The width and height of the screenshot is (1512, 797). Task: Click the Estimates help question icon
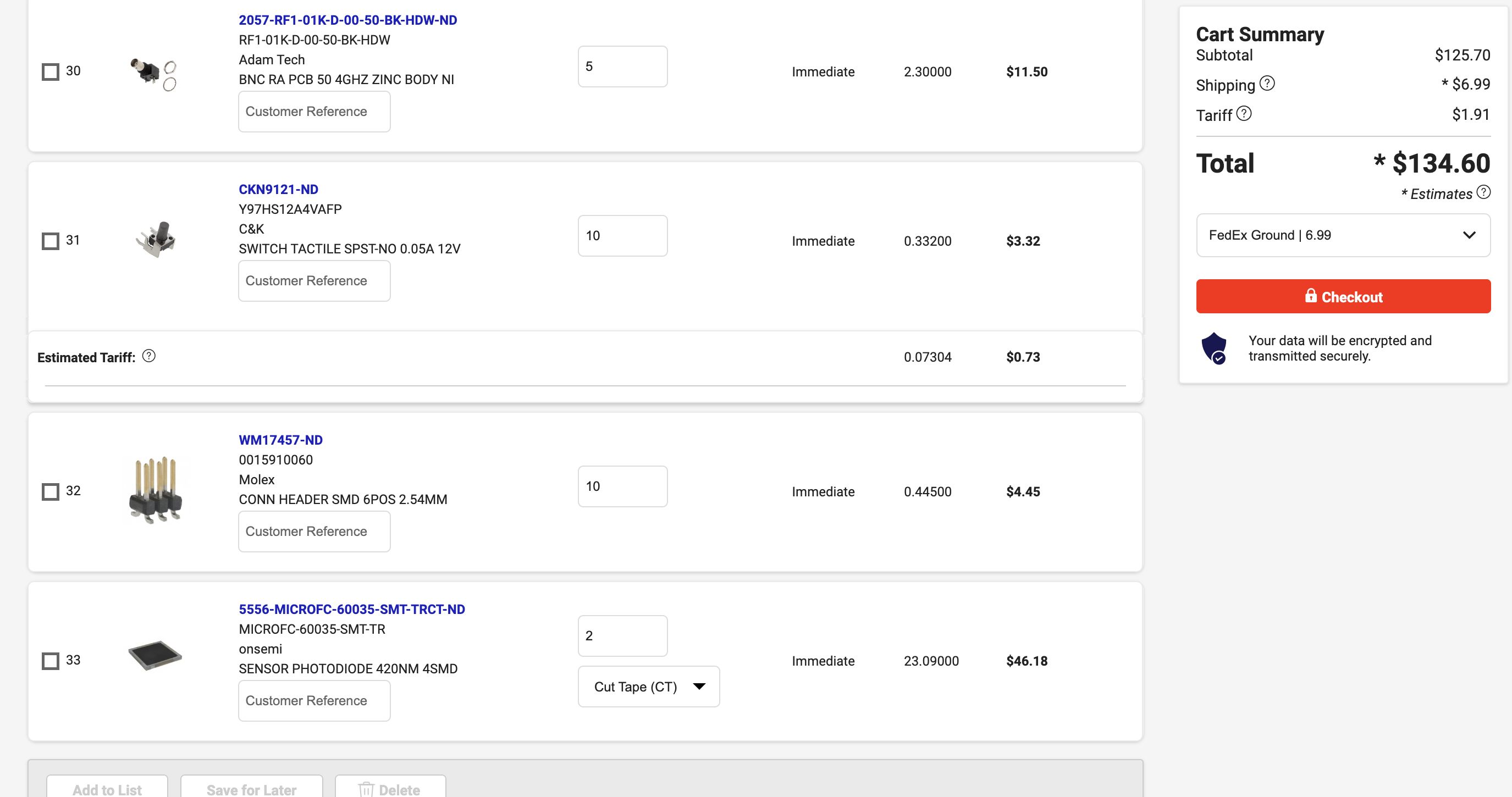coord(1483,192)
